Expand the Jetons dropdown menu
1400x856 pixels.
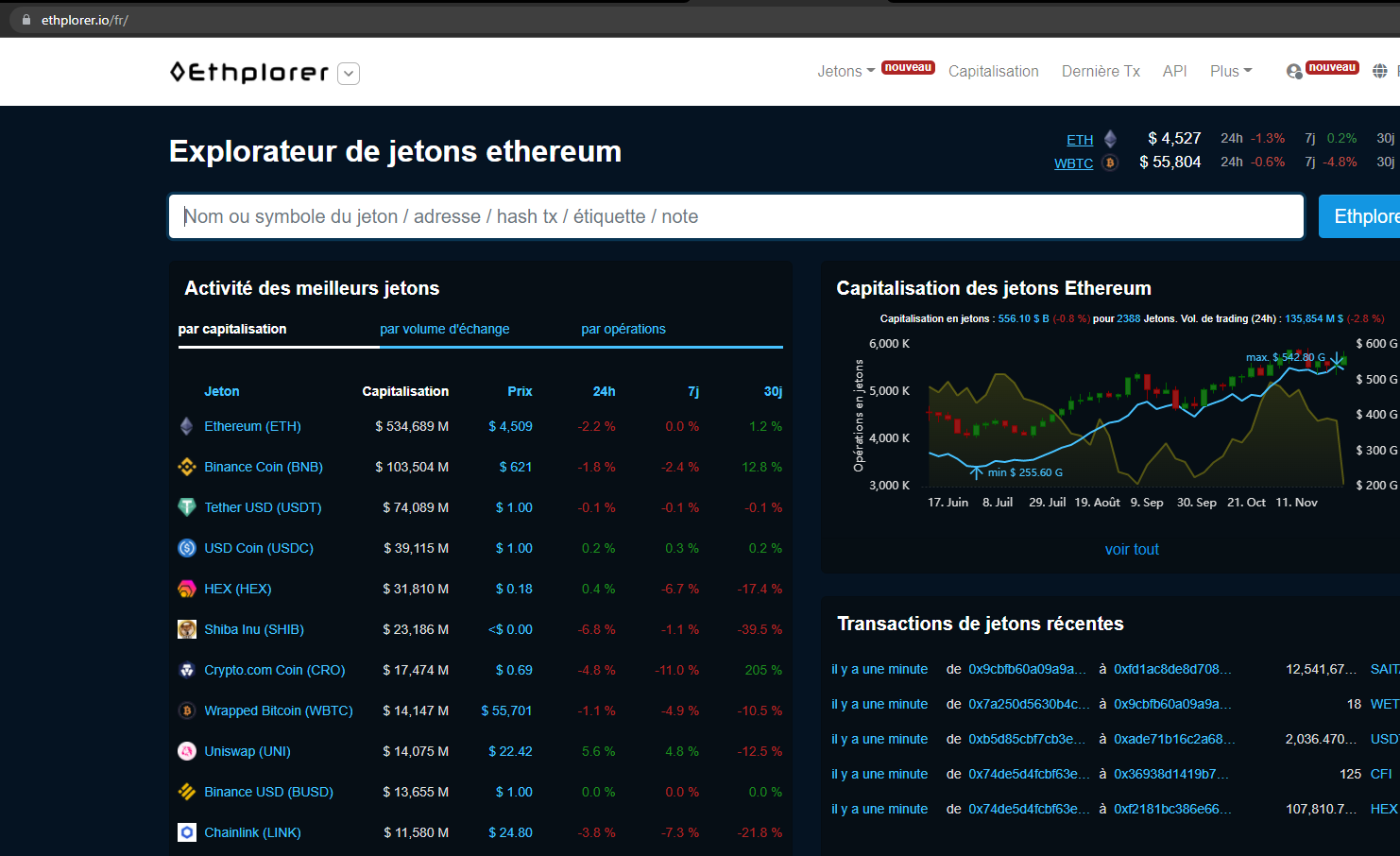tap(845, 71)
